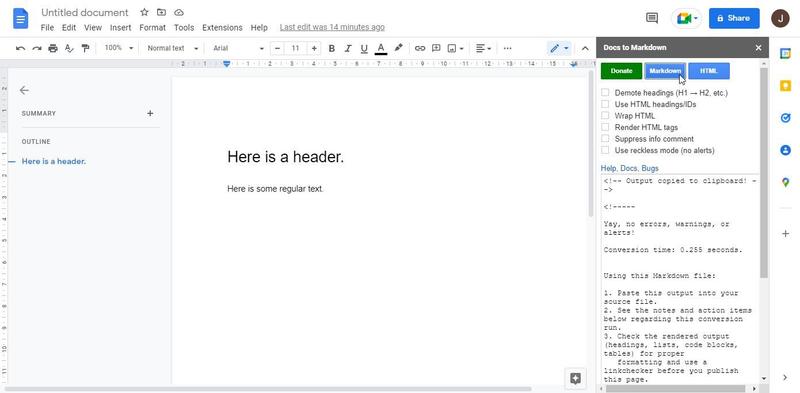Toggle italic formatting
This screenshot has width=800, height=393.
[x=348, y=48]
